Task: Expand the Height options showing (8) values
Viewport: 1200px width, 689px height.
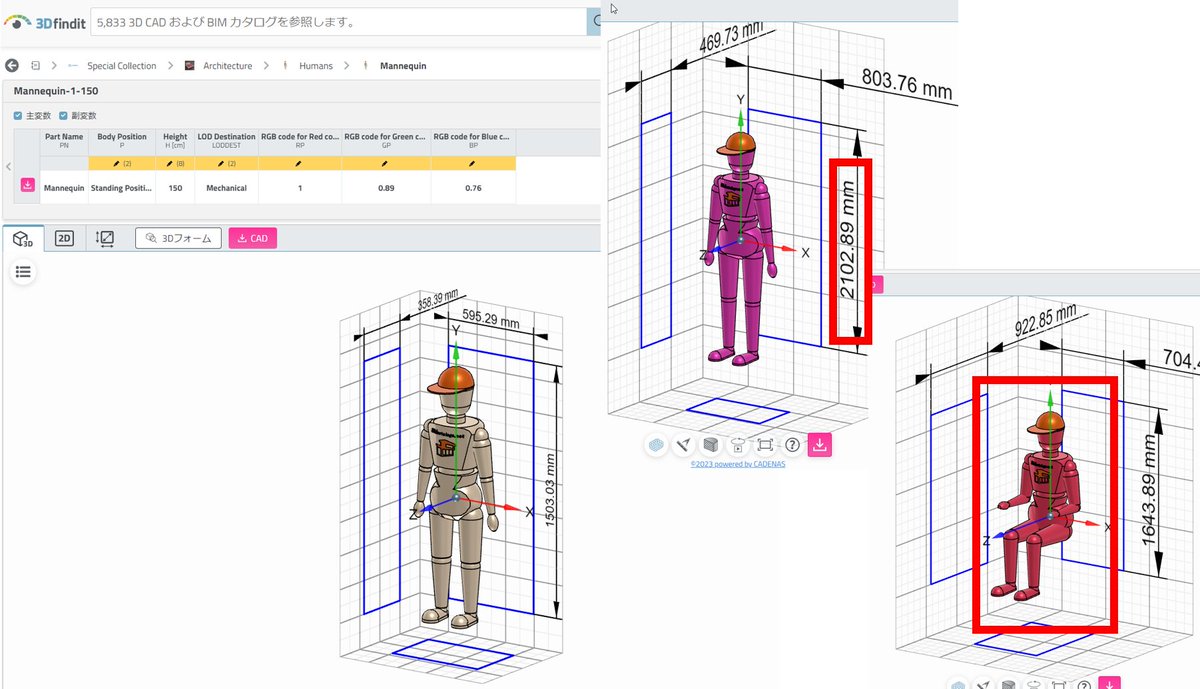Action: pyautogui.click(x=174, y=163)
